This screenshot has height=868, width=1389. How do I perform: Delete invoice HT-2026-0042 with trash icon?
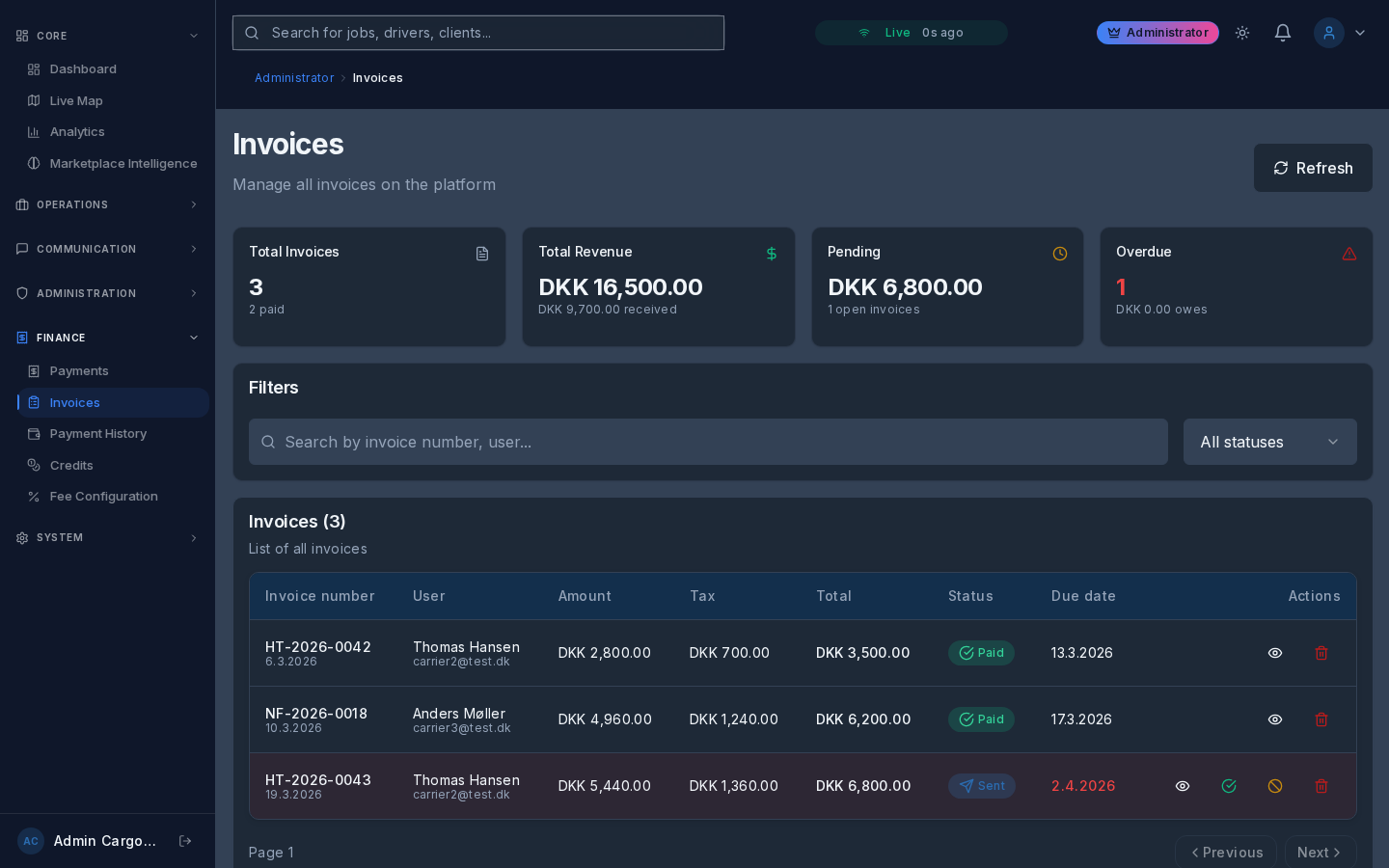(x=1321, y=653)
